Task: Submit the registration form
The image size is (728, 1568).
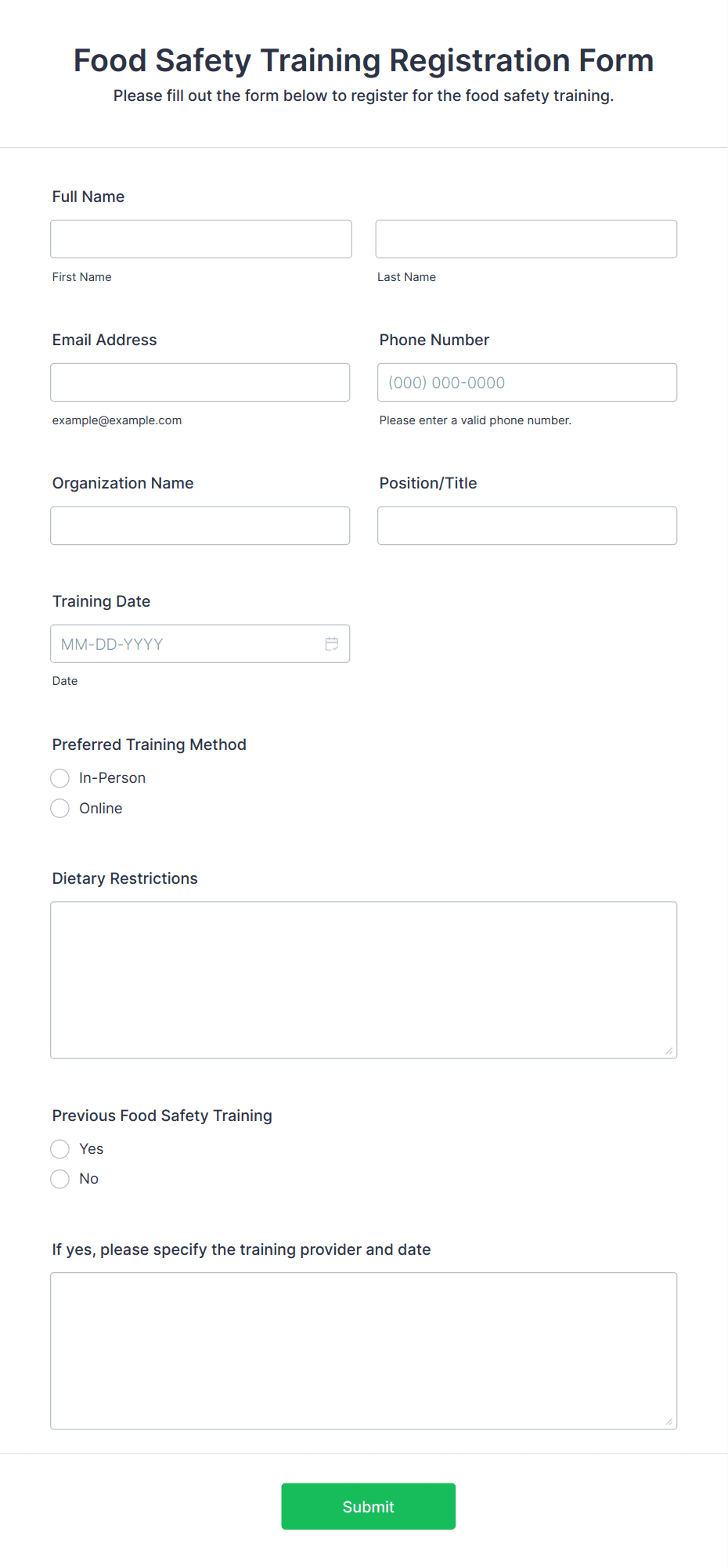Action: click(x=369, y=1506)
